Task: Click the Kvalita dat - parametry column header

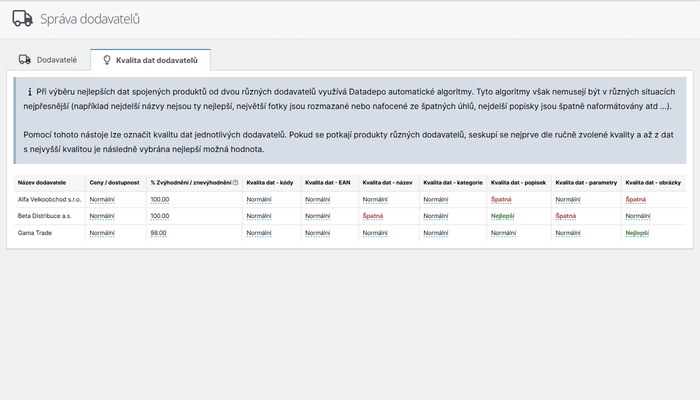Action: pyautogui.click(x=586, y=183)
